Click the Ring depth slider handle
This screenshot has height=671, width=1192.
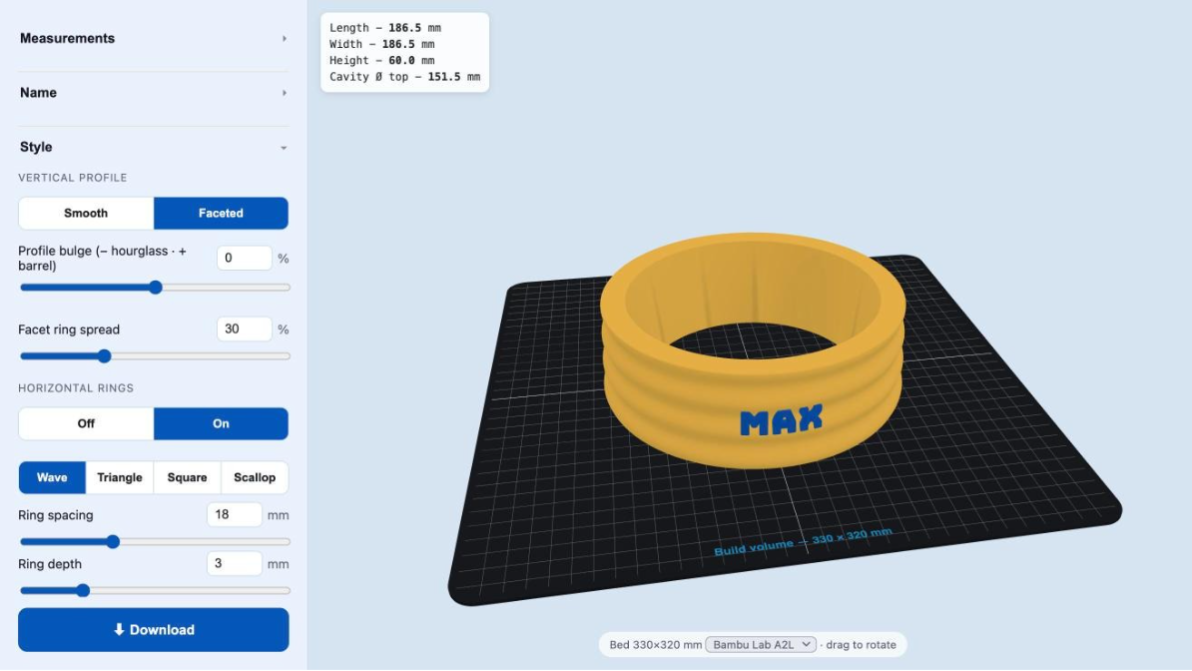click(84, 590)
